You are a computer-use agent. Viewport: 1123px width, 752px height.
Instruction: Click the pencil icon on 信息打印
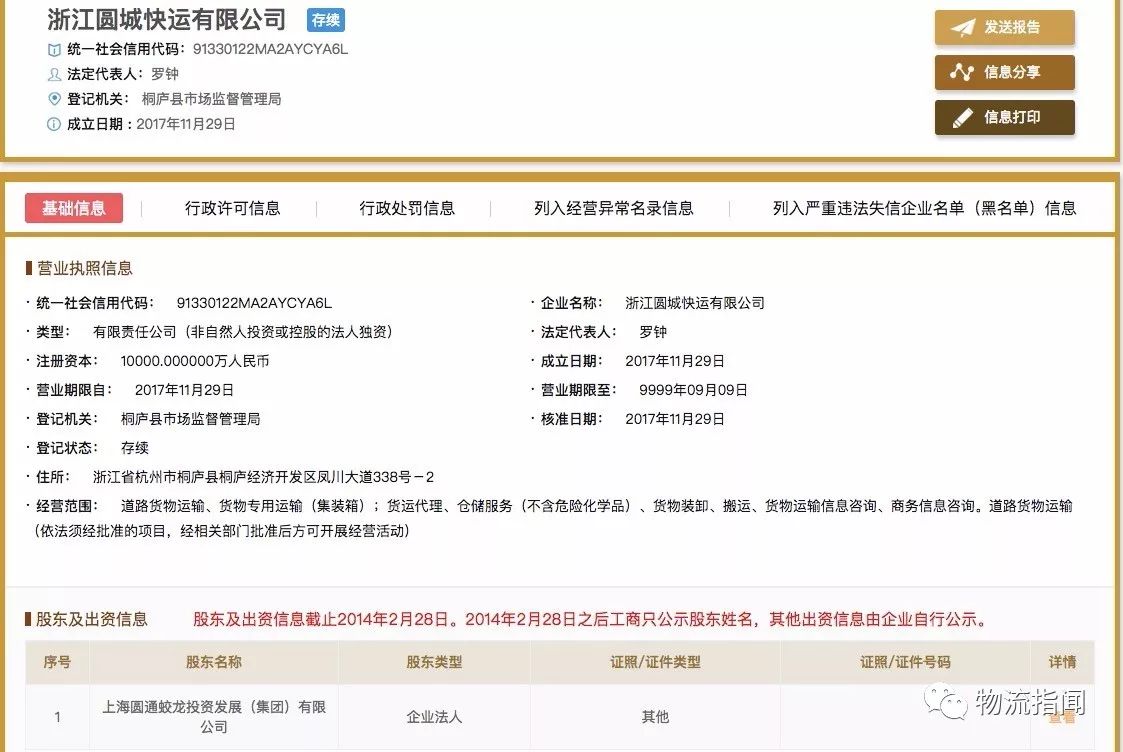click(x=963, y=117)
